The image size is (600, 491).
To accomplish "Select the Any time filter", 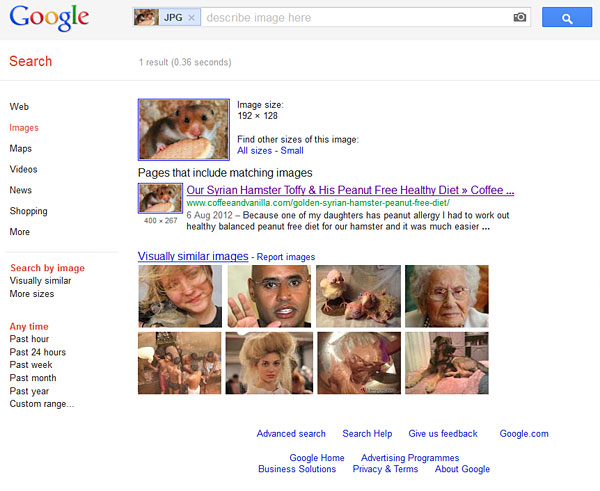I will pos(29,326).
